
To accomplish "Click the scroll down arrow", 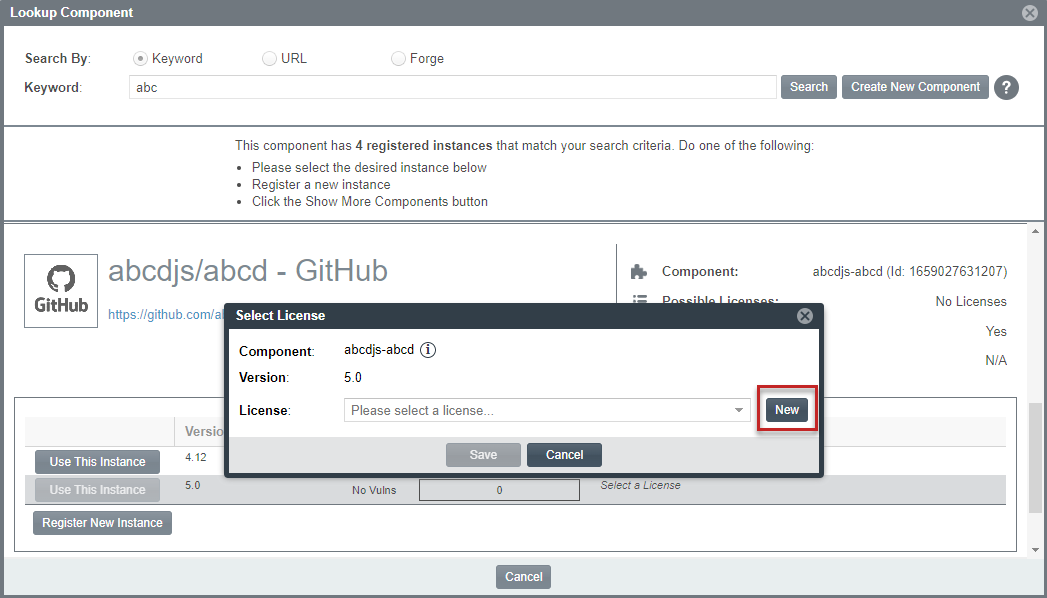I will pos(1035,549).
